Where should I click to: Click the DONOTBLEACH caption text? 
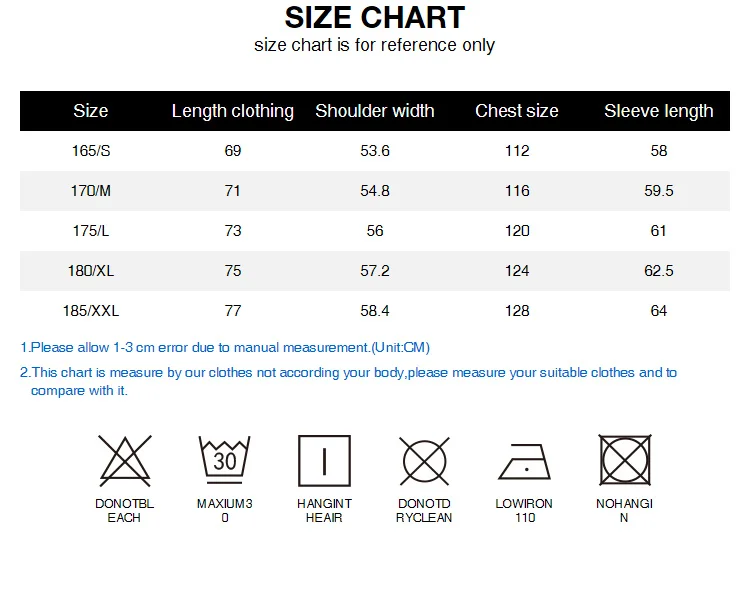point(124,510)
